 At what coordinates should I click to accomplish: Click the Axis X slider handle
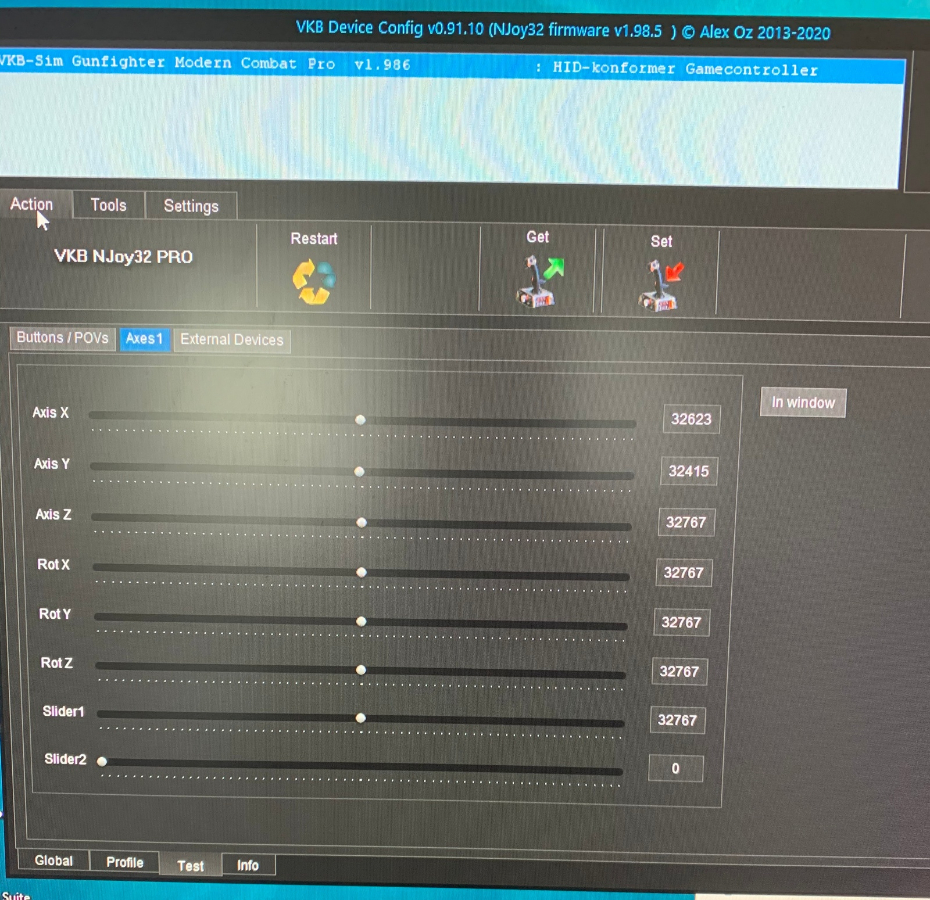pos(360,420)
